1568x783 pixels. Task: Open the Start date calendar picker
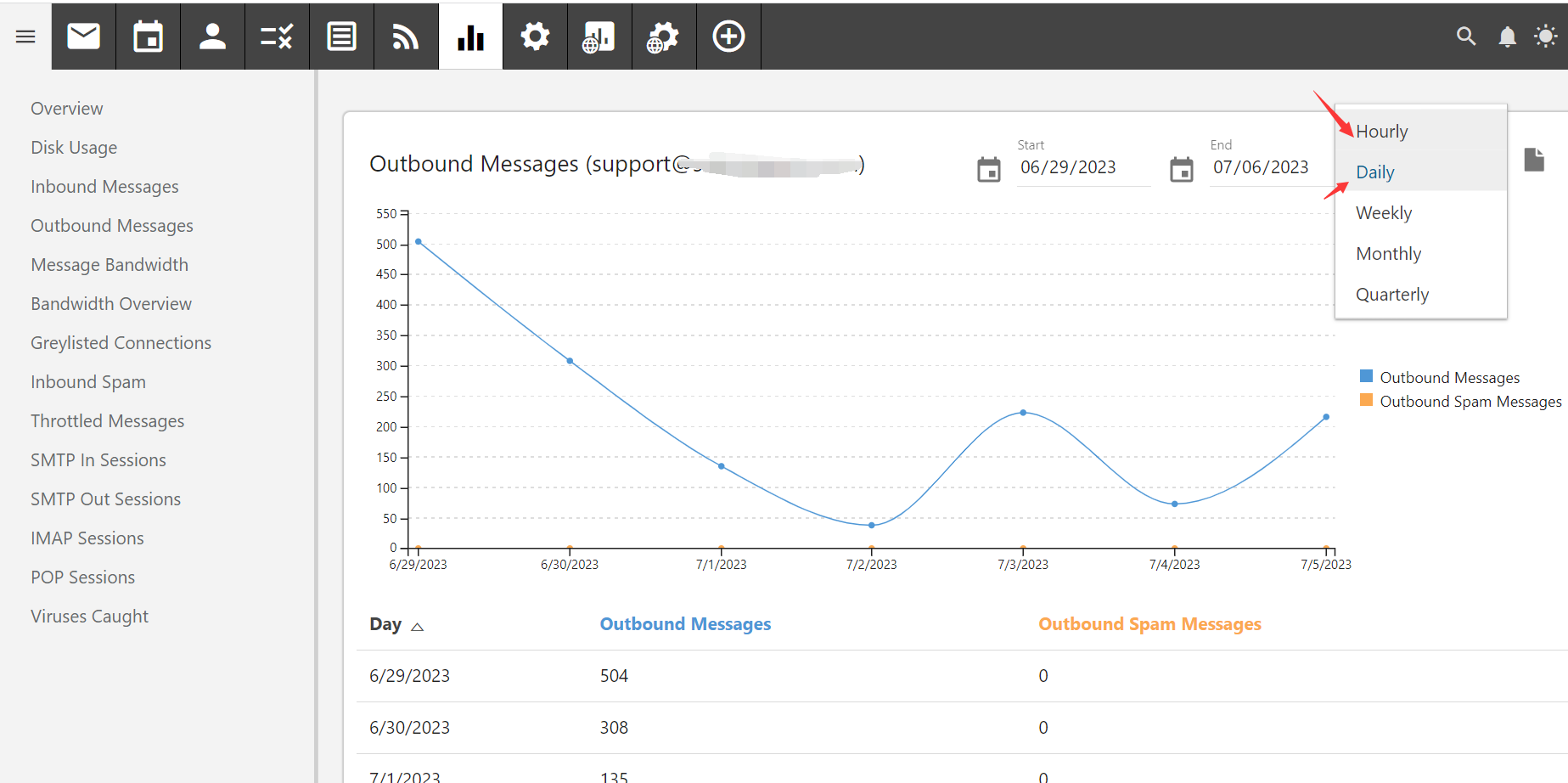[x=989, y=169]
